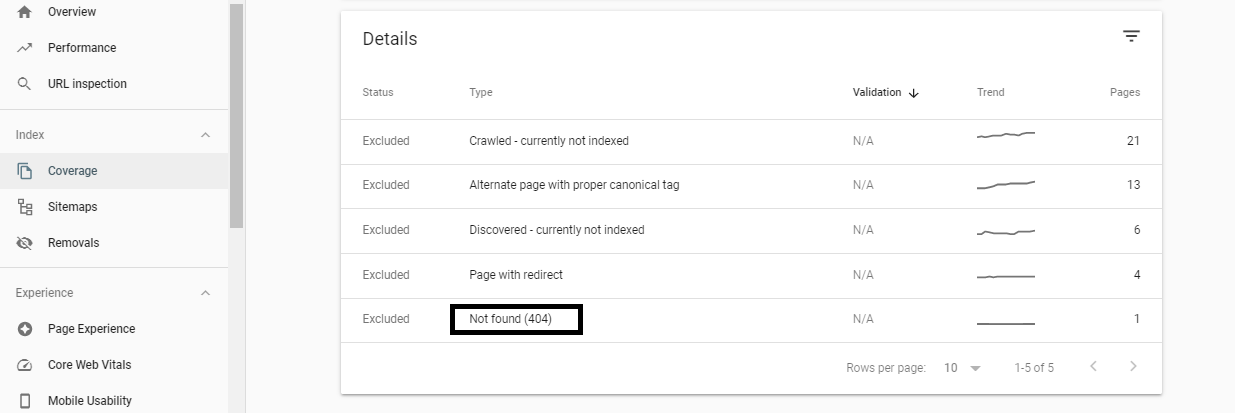1235x413 pixels.
Task: Sort by the Validation column header
Action: 885,92
